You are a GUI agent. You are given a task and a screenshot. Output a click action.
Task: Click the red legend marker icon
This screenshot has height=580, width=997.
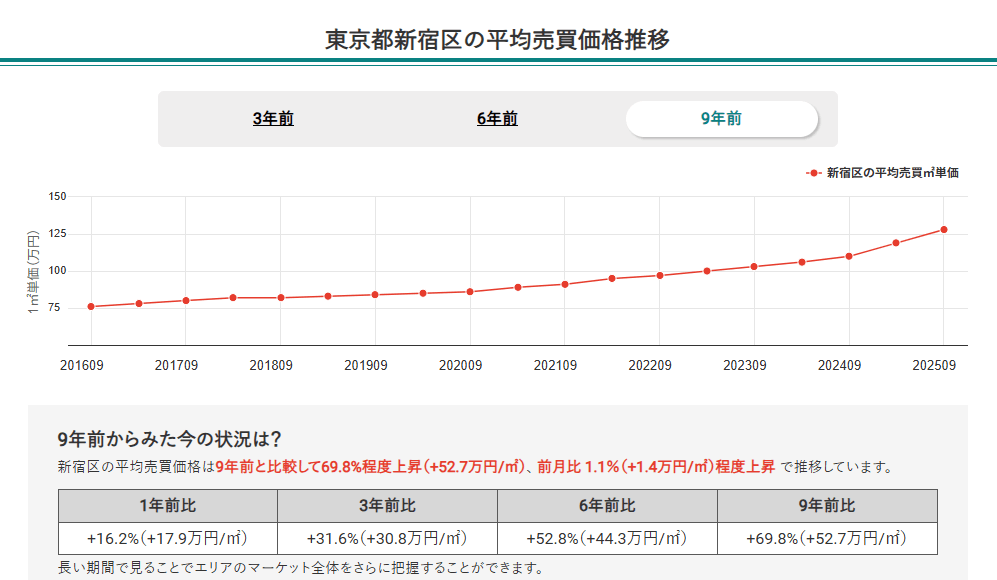(815, 173)
